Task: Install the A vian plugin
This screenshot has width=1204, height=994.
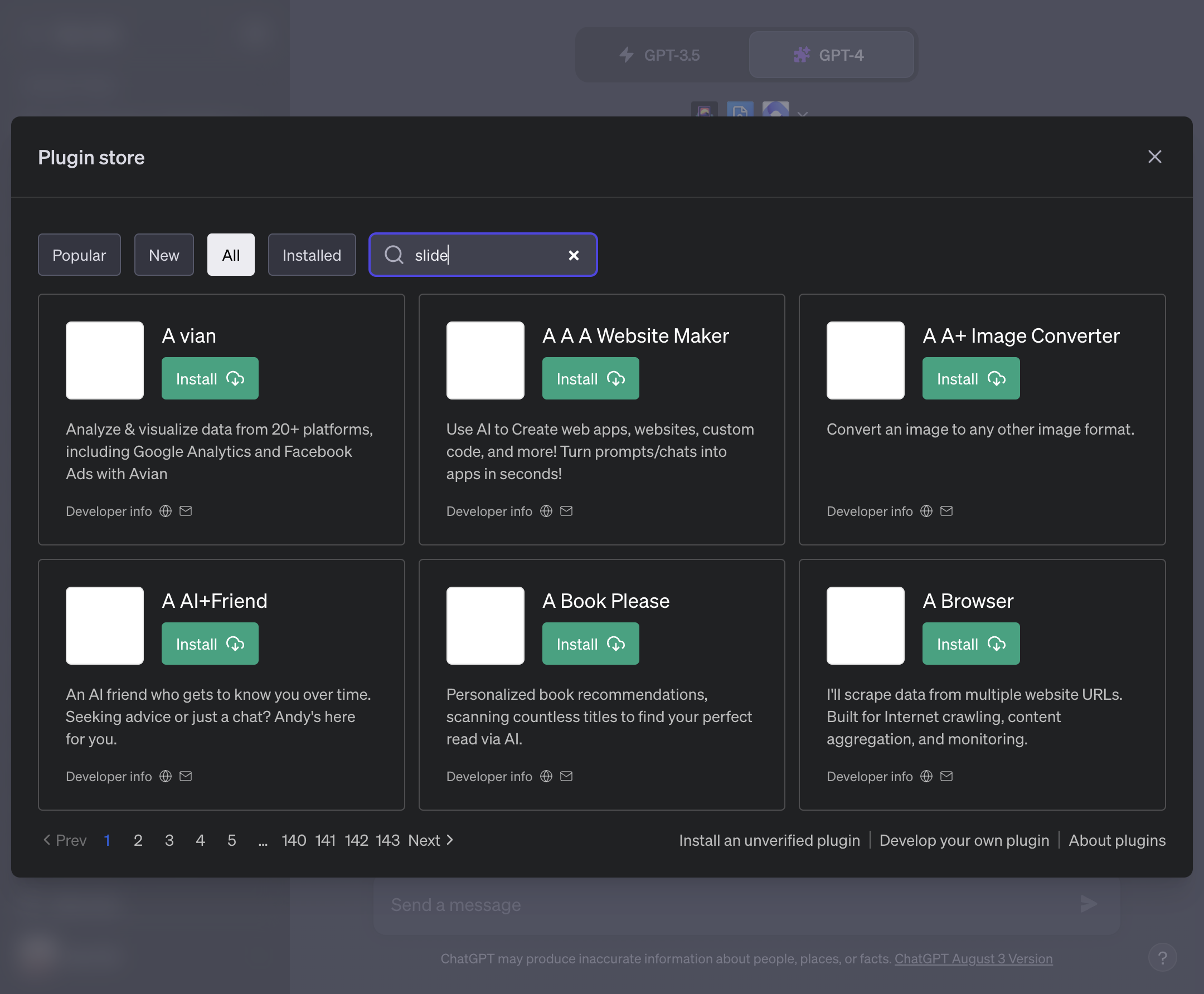Action: (210, 378)
